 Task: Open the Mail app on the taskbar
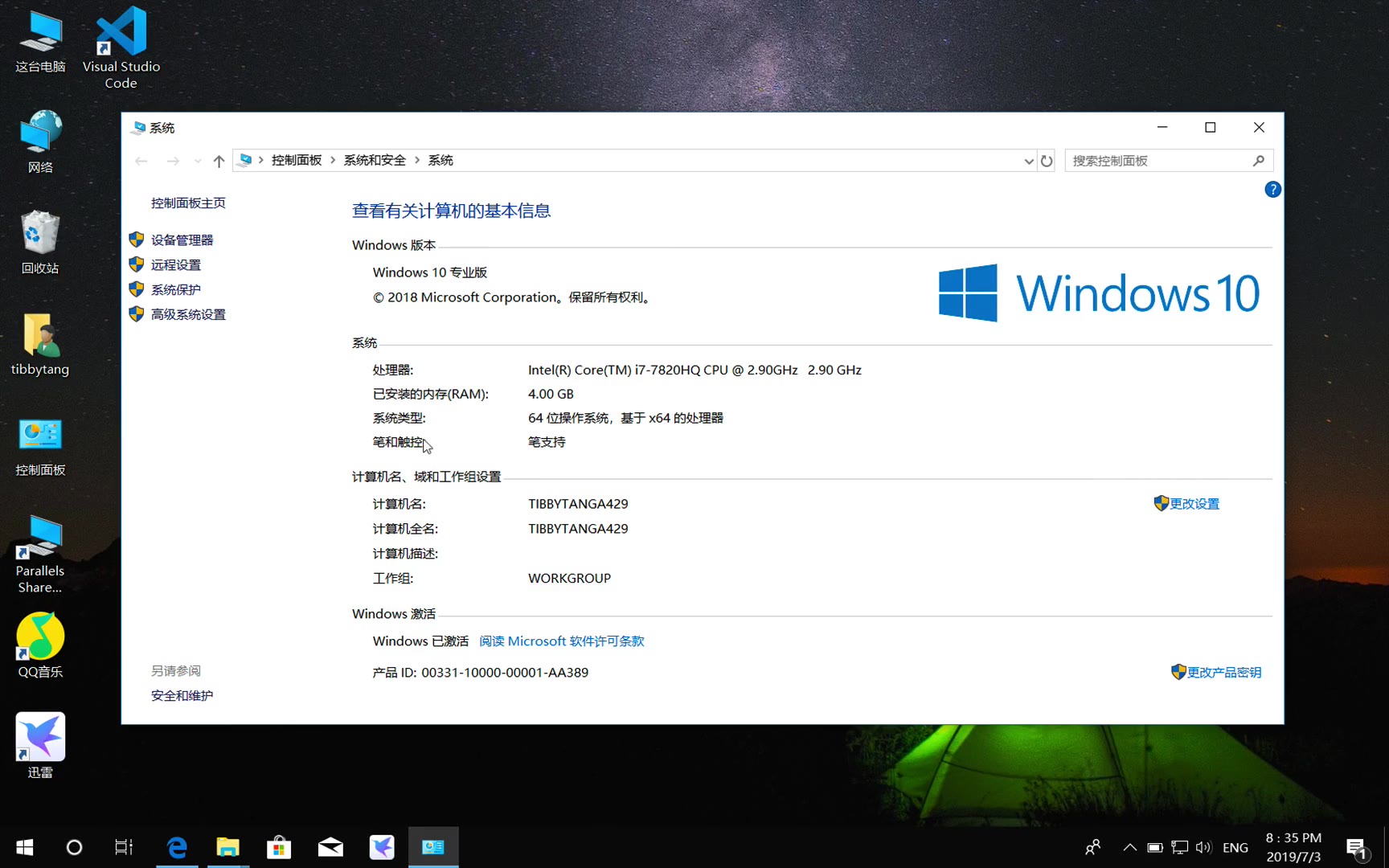click(x=330, y=847)
